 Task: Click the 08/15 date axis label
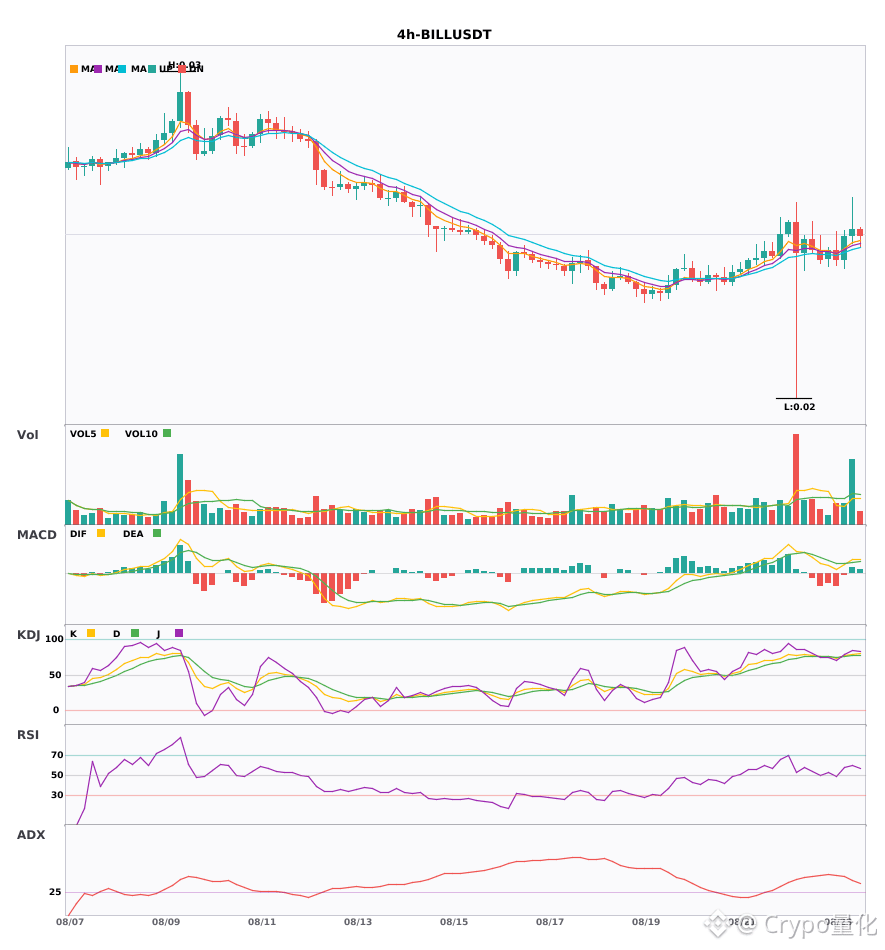(x=454, y=922)
